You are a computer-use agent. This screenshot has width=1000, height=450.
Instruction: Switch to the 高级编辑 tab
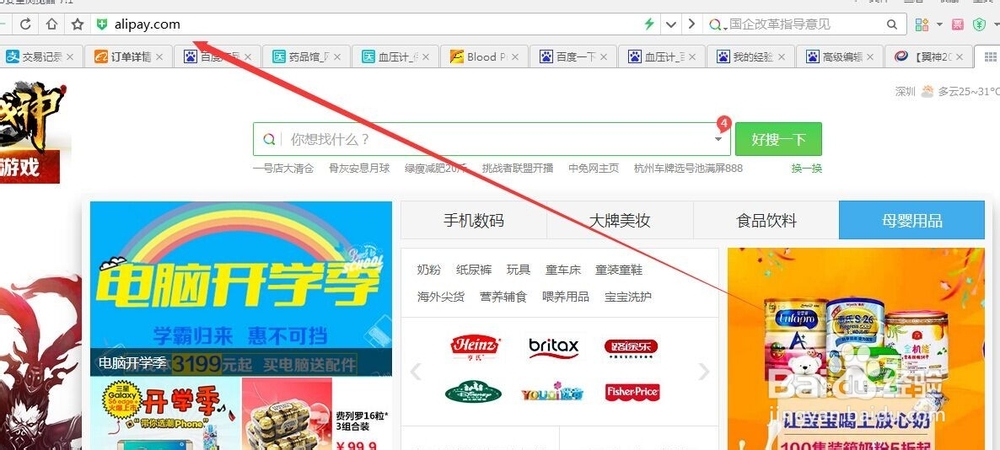coord(840,57)
